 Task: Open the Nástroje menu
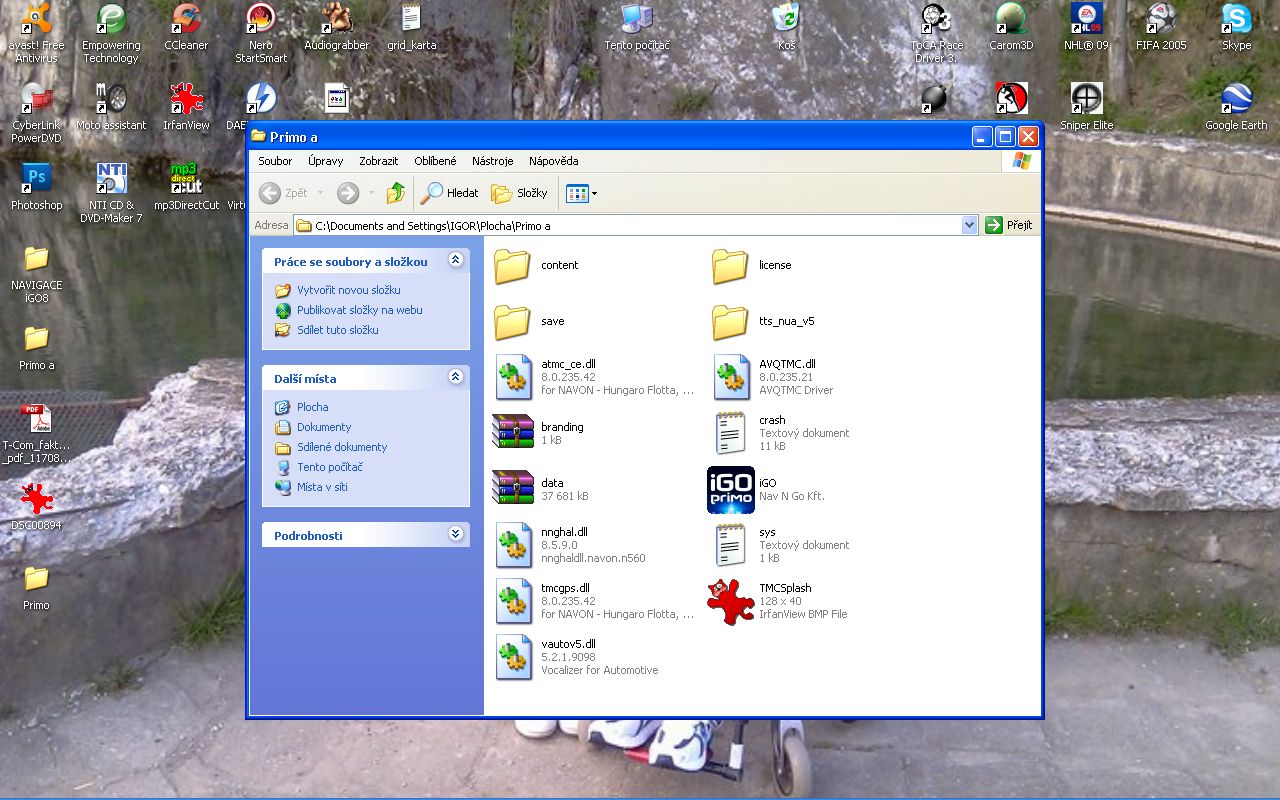[x=492, y=161]
